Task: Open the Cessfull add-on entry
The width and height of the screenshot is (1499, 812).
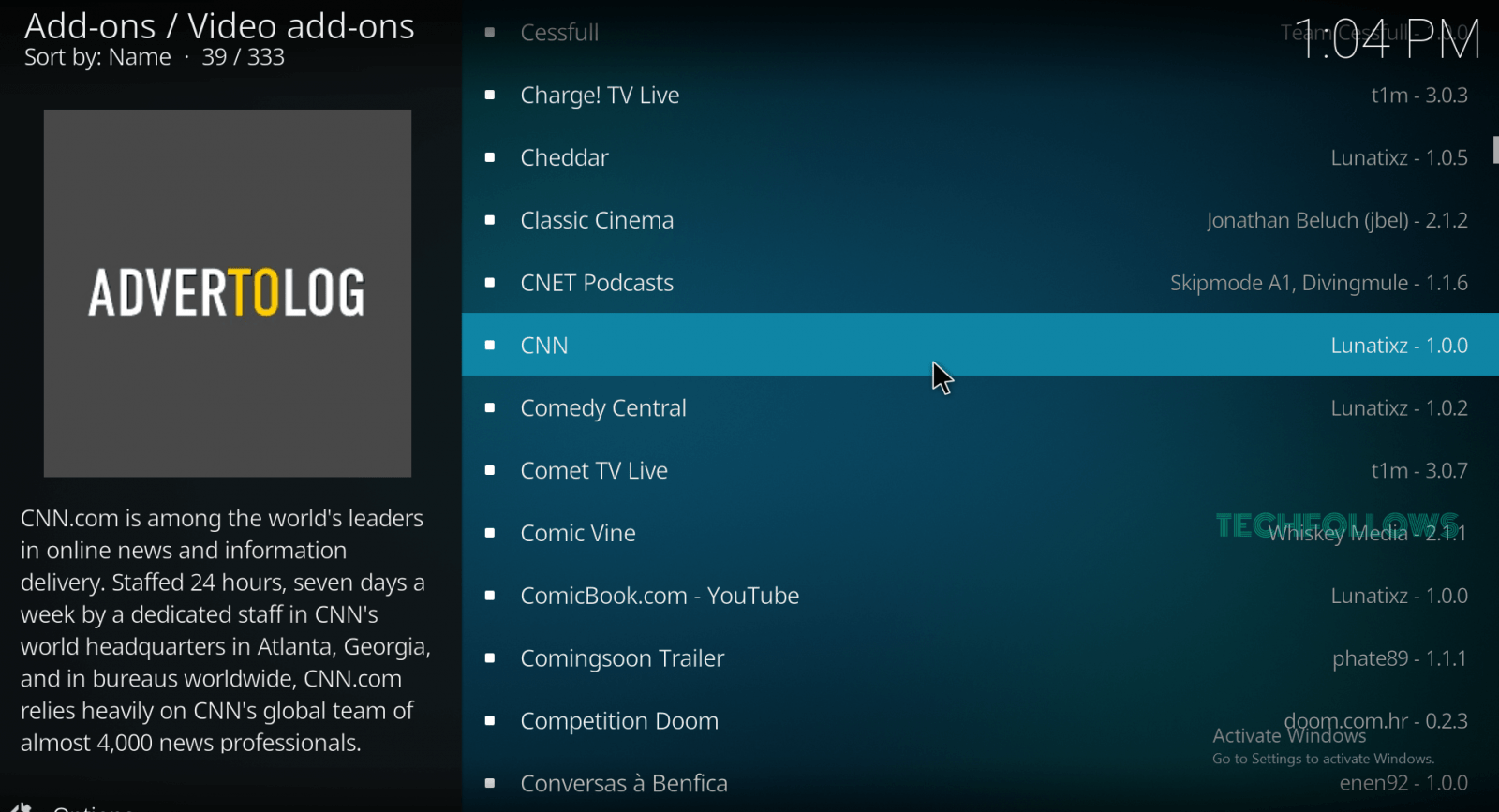Action: point(980,33)
